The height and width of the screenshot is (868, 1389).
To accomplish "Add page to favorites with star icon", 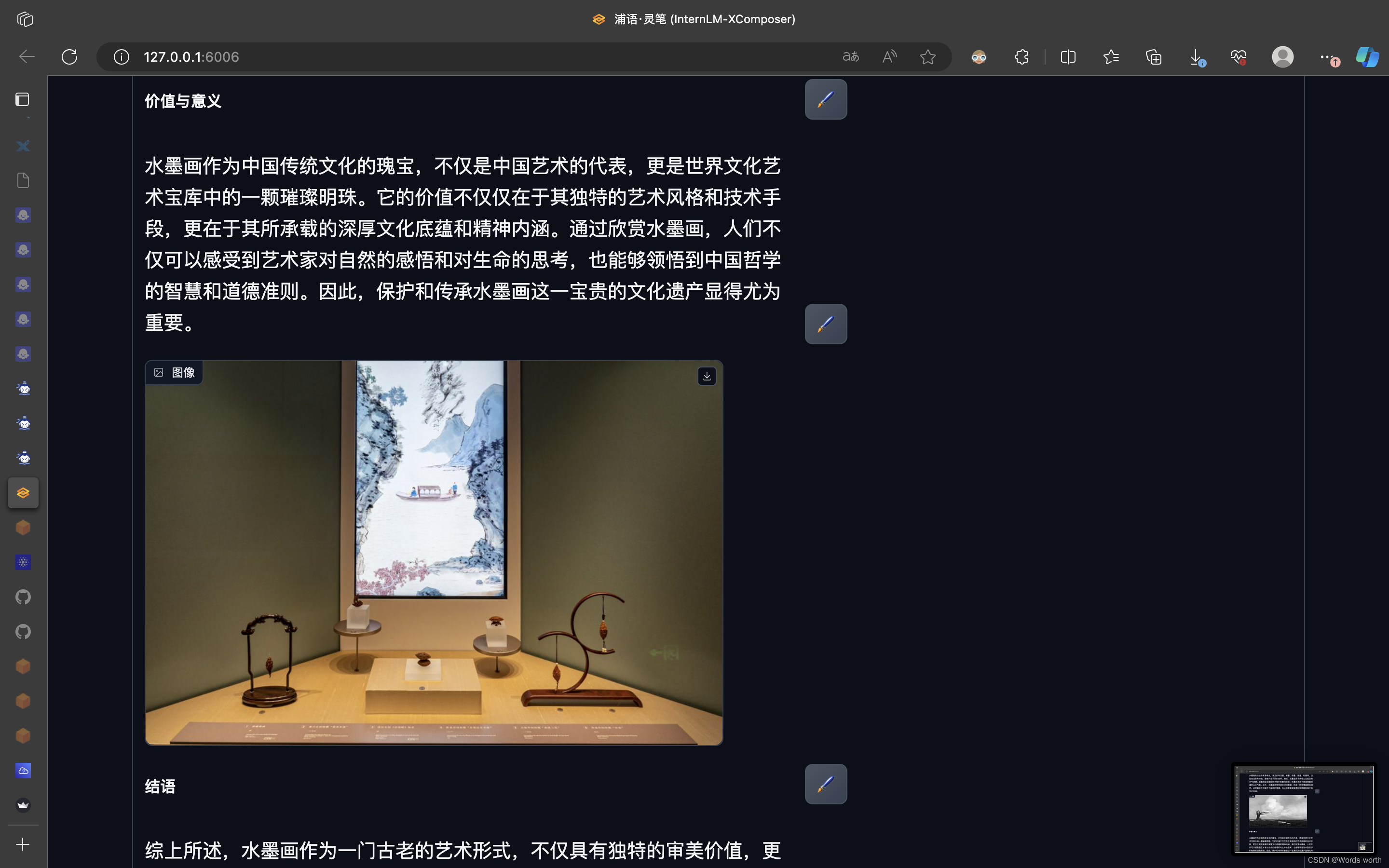I will coord(927,57).
